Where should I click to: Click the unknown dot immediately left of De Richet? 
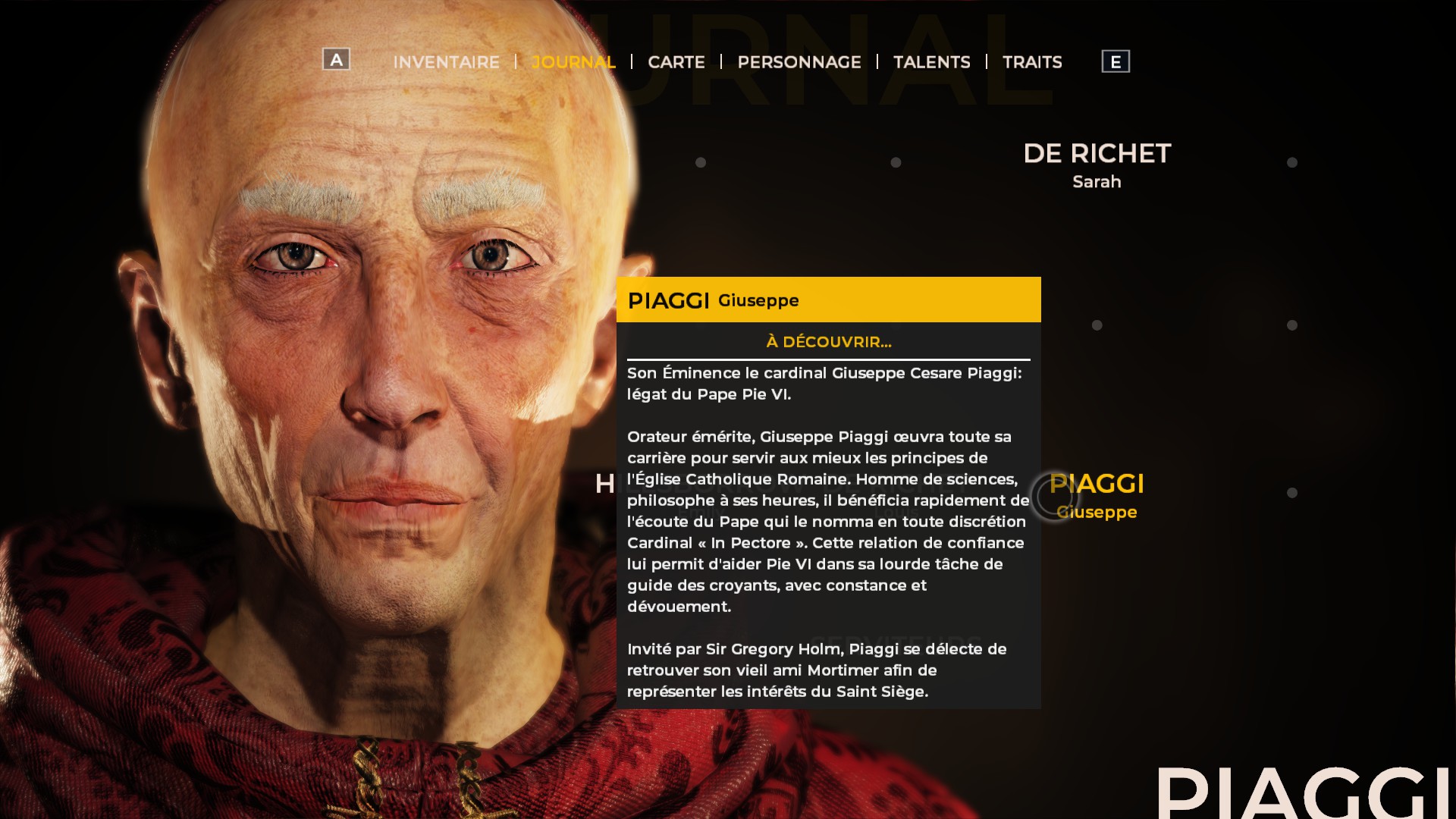click(x=896, y=162)
